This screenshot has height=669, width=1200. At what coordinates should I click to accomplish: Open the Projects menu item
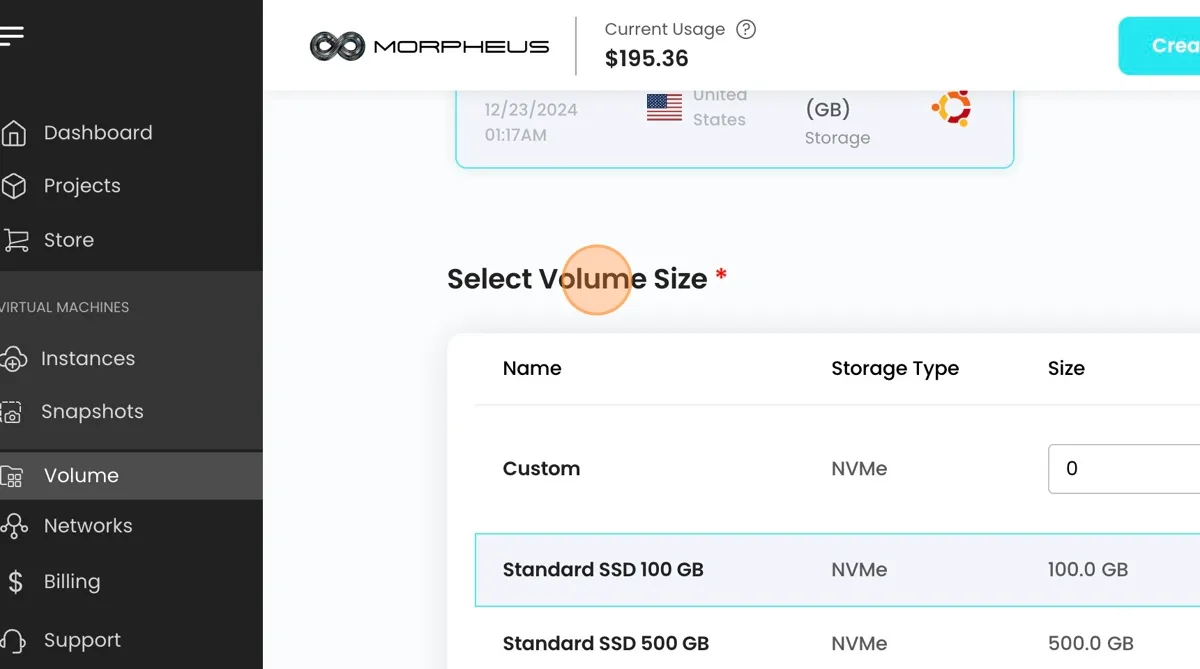click(x=82, y=186)
